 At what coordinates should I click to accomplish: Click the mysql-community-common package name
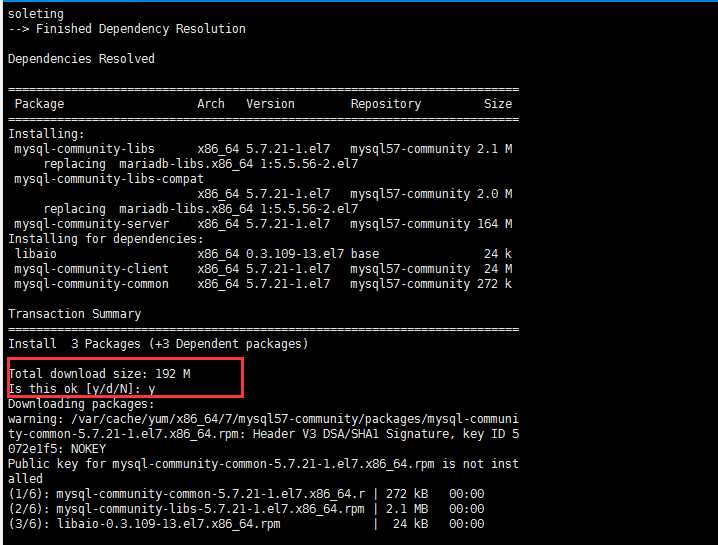tap(92, 284)
